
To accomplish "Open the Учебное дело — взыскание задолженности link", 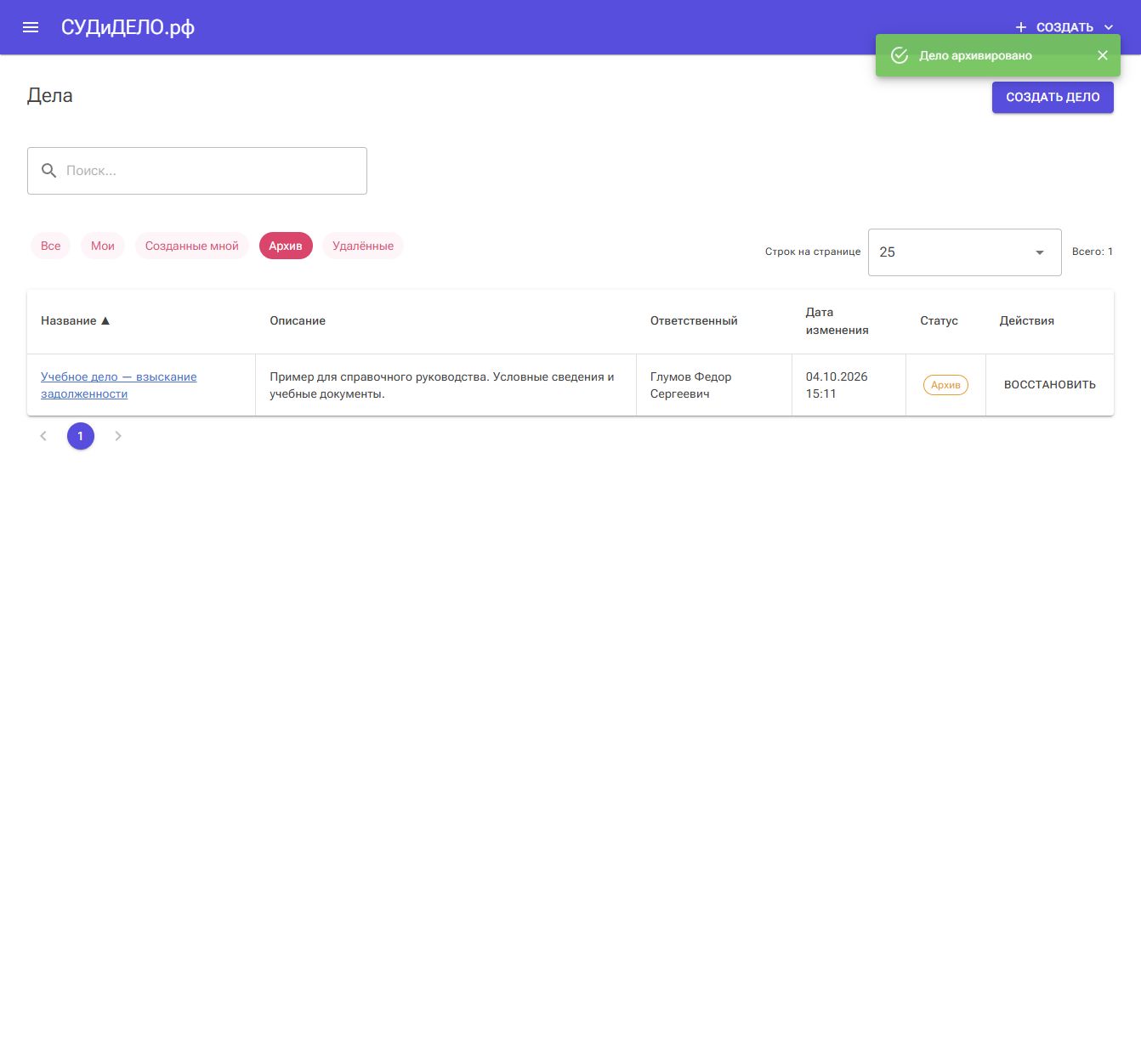I will [x=119, y=385].
